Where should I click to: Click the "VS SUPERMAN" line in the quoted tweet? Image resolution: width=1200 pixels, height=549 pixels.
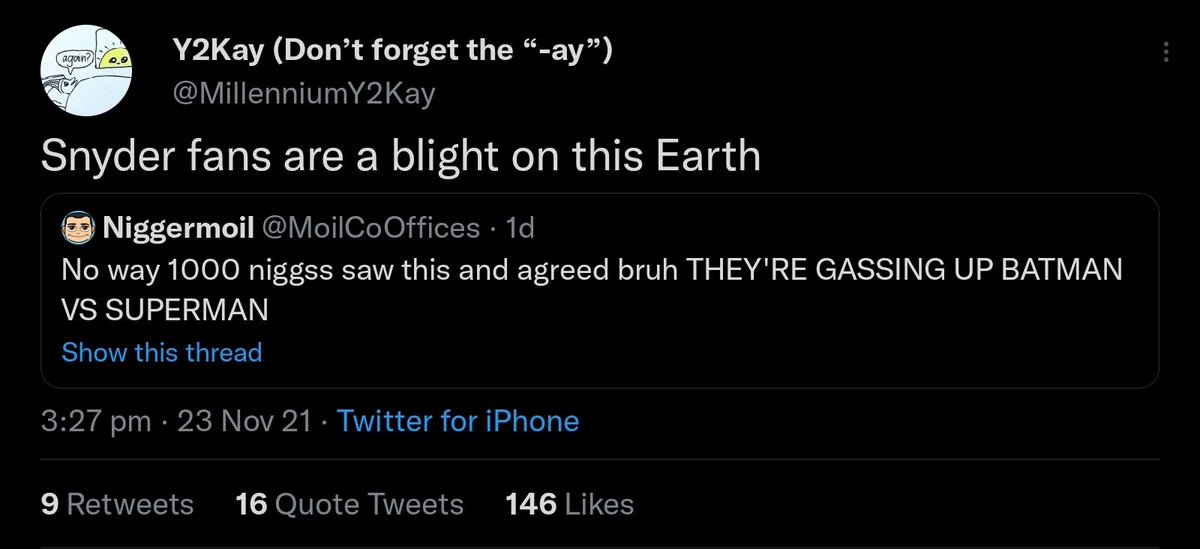[x=165, y=311]
